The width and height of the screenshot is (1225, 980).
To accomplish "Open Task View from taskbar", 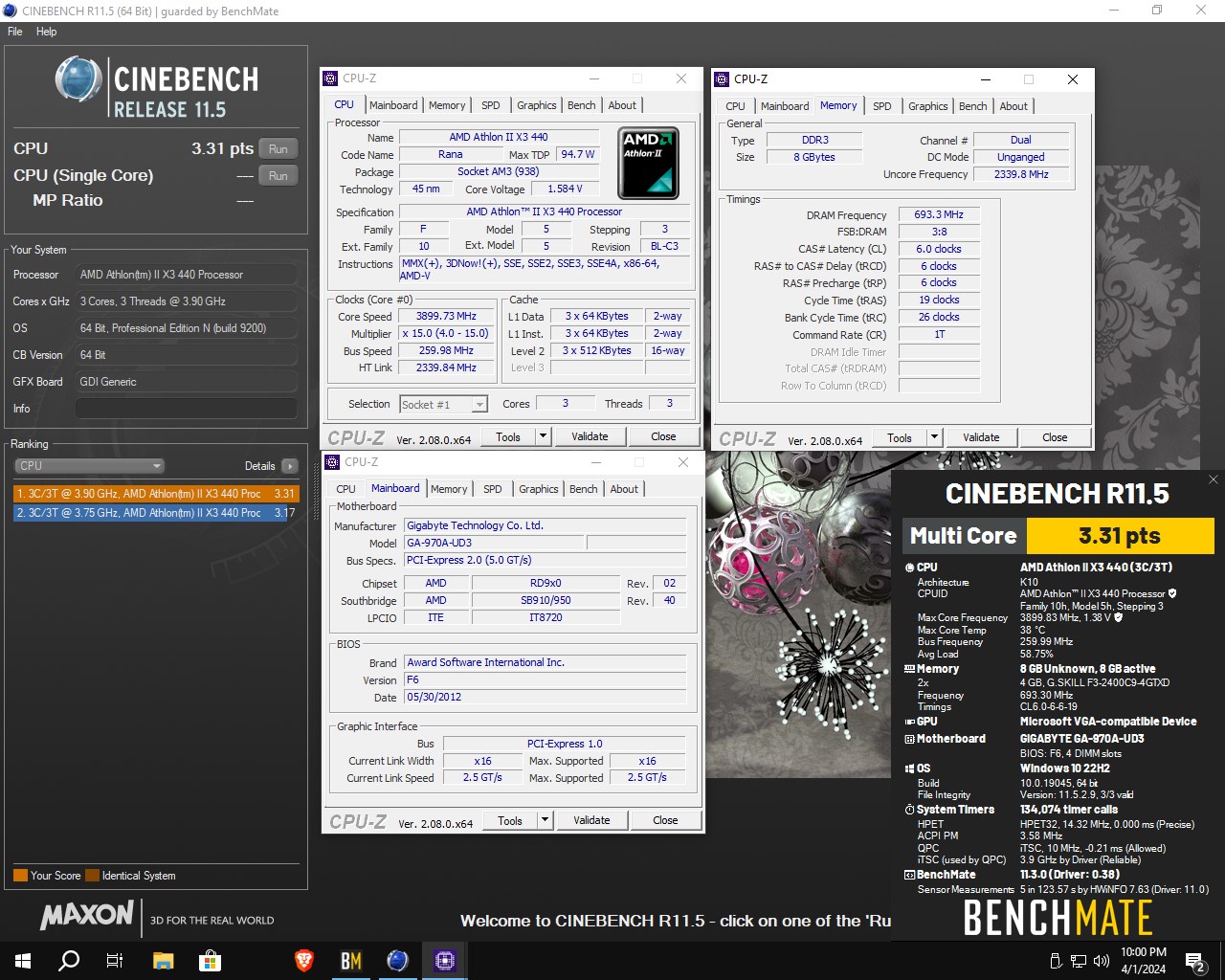I will [115, 960].
